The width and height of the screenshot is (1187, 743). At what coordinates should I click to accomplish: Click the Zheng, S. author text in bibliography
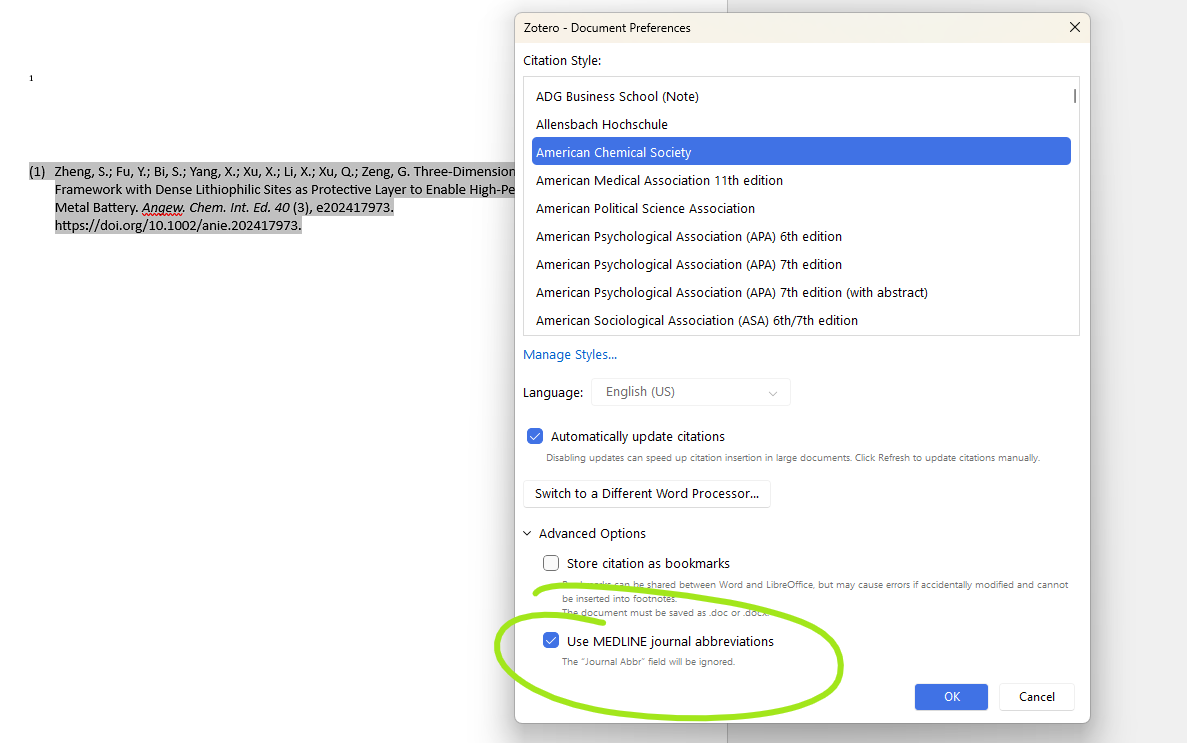coord(82,172)
